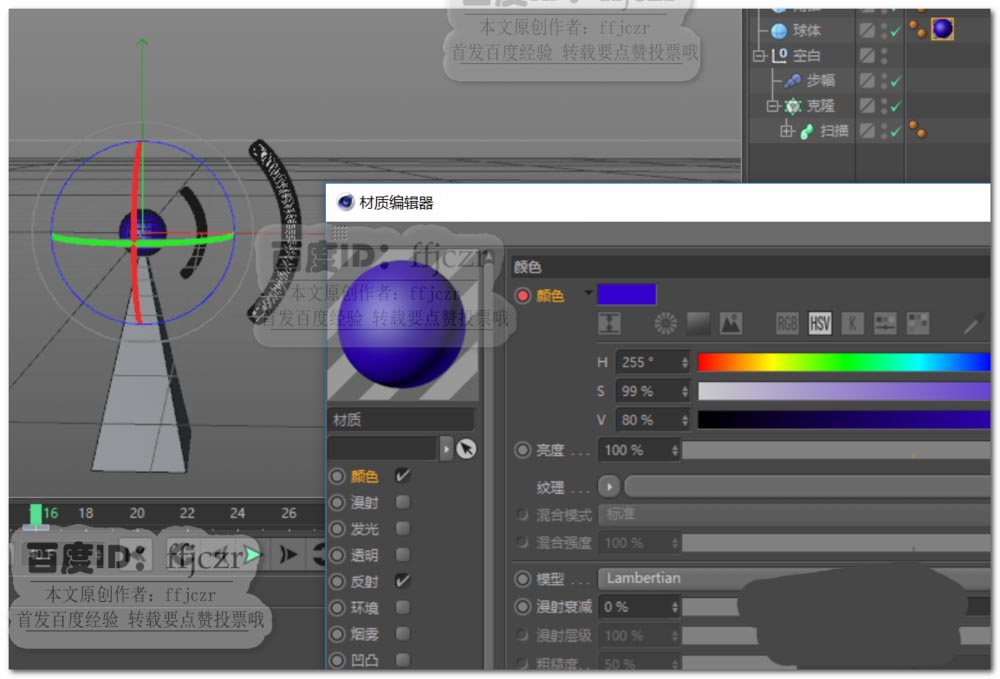The height and width of the screenshot is (679, 1000).
Task: Click the next frame playback button
Action: pyautogui.click(x=288, y=555)
